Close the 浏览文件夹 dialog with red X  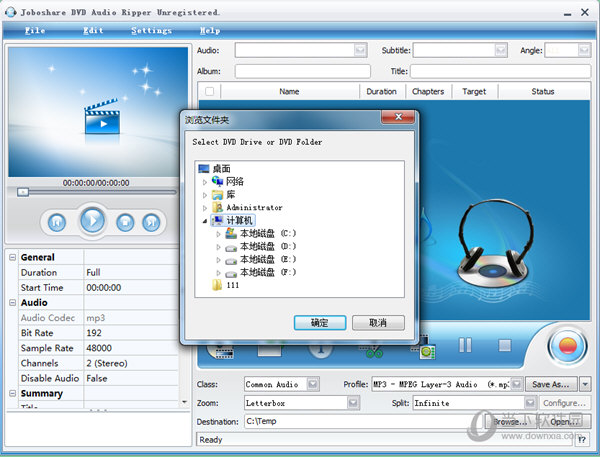tap(398, 117)
